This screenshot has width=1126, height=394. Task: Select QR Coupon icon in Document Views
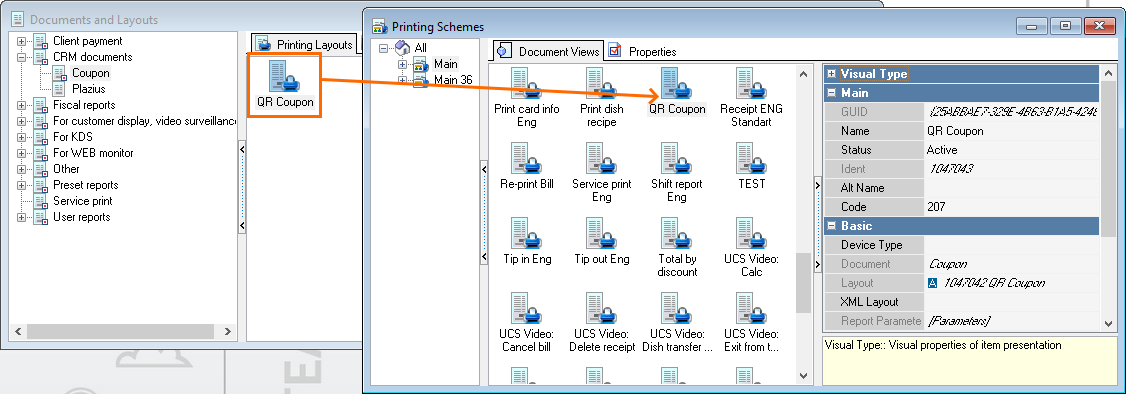[x=676, y=91]
